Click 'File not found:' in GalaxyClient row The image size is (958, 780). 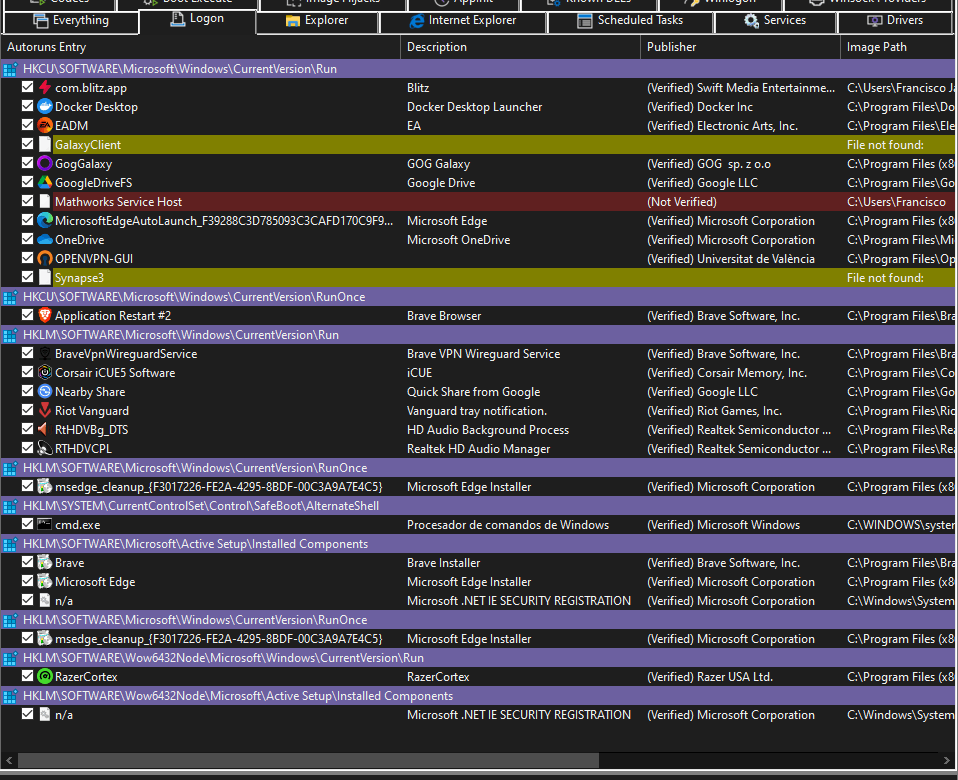coord(885,145)
